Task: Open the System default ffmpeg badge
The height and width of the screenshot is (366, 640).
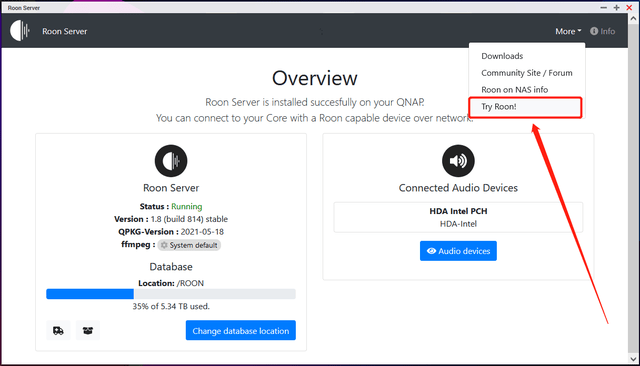Action: (x=189, y=245)
